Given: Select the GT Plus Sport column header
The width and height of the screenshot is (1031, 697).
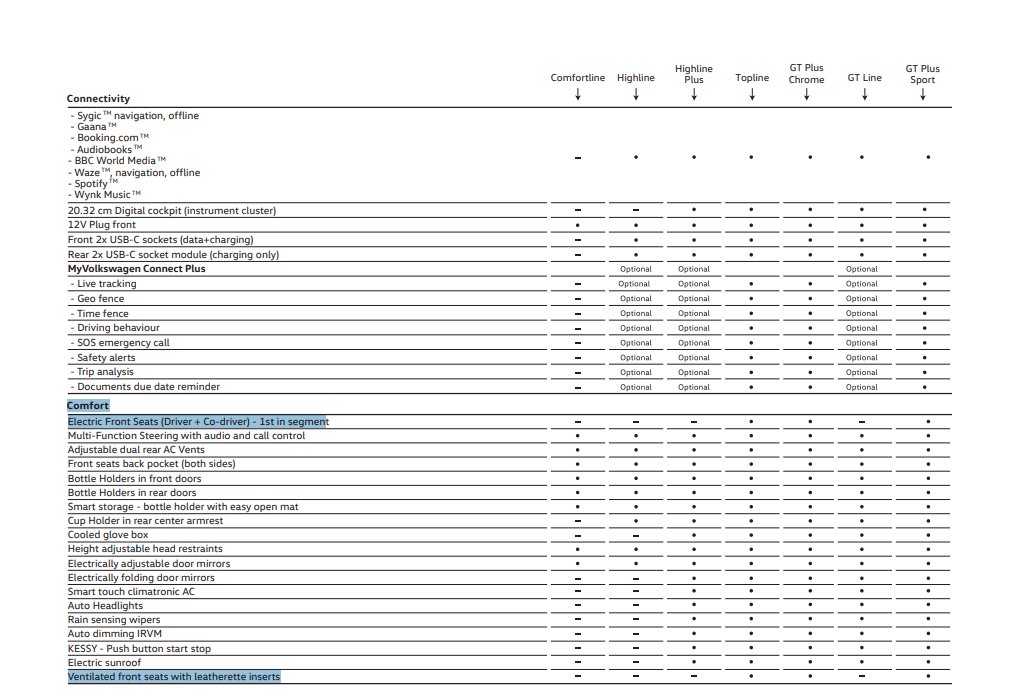Looking at the screenshot, I should [923, 74].
